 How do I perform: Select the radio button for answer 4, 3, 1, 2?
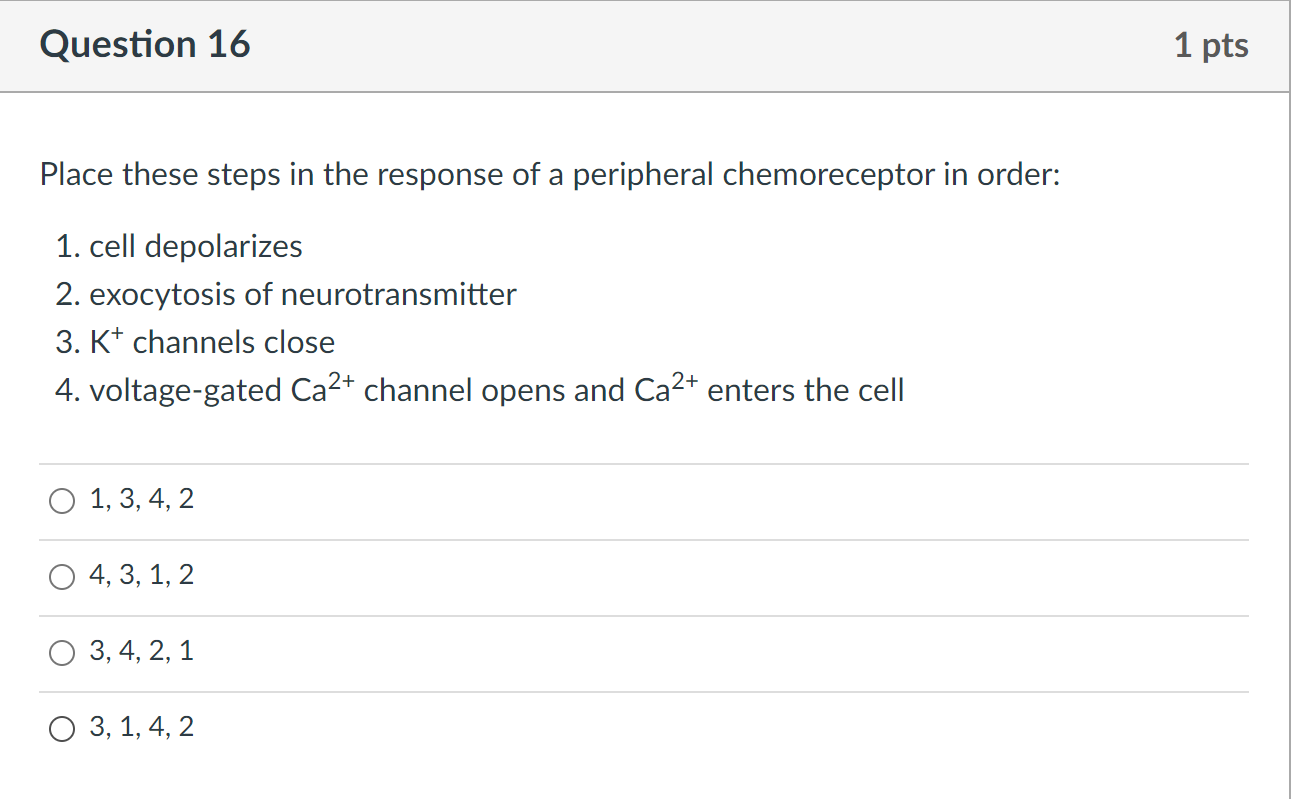62,576
